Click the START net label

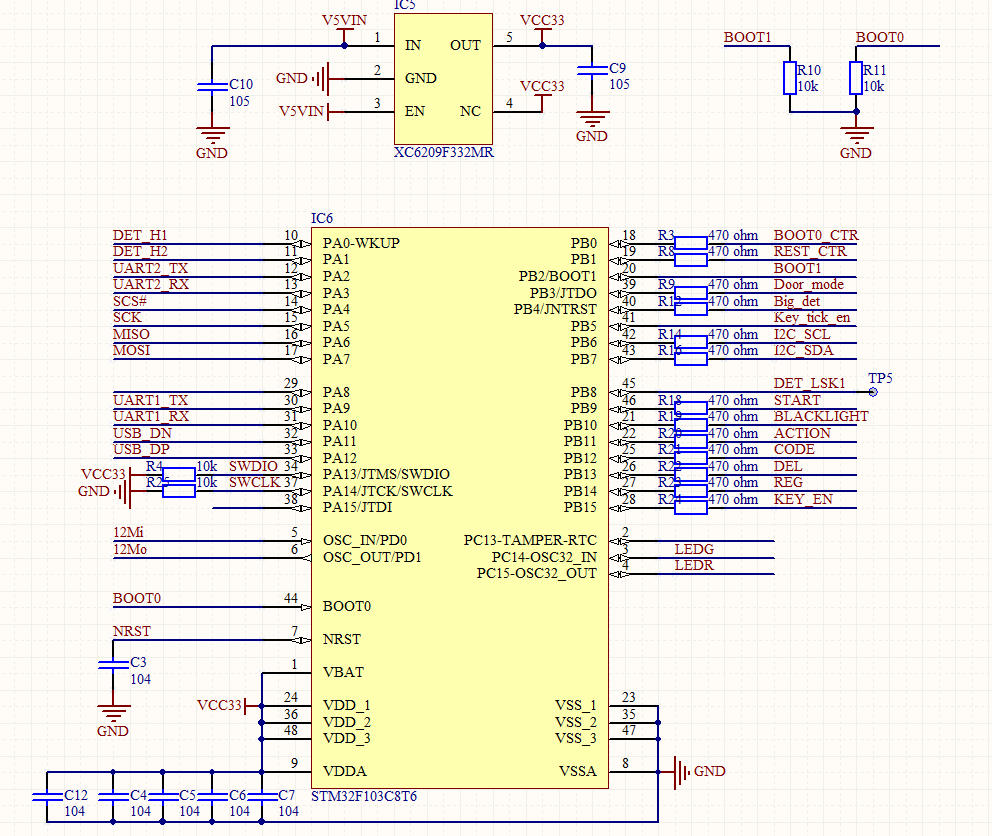click(x=797, y=400)
